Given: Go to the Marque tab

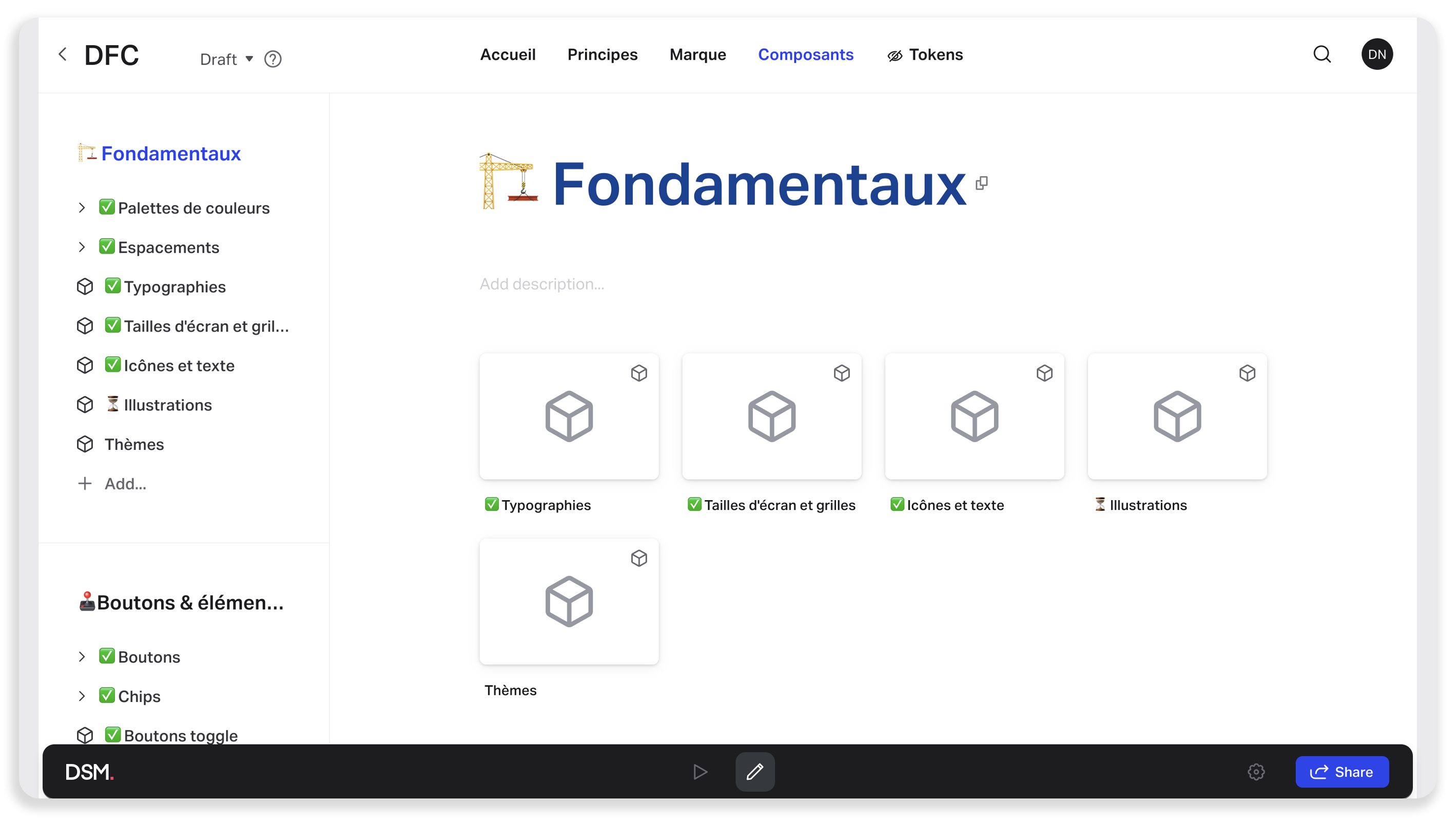Looking at the screenshot, I should [x=697, y=54].
